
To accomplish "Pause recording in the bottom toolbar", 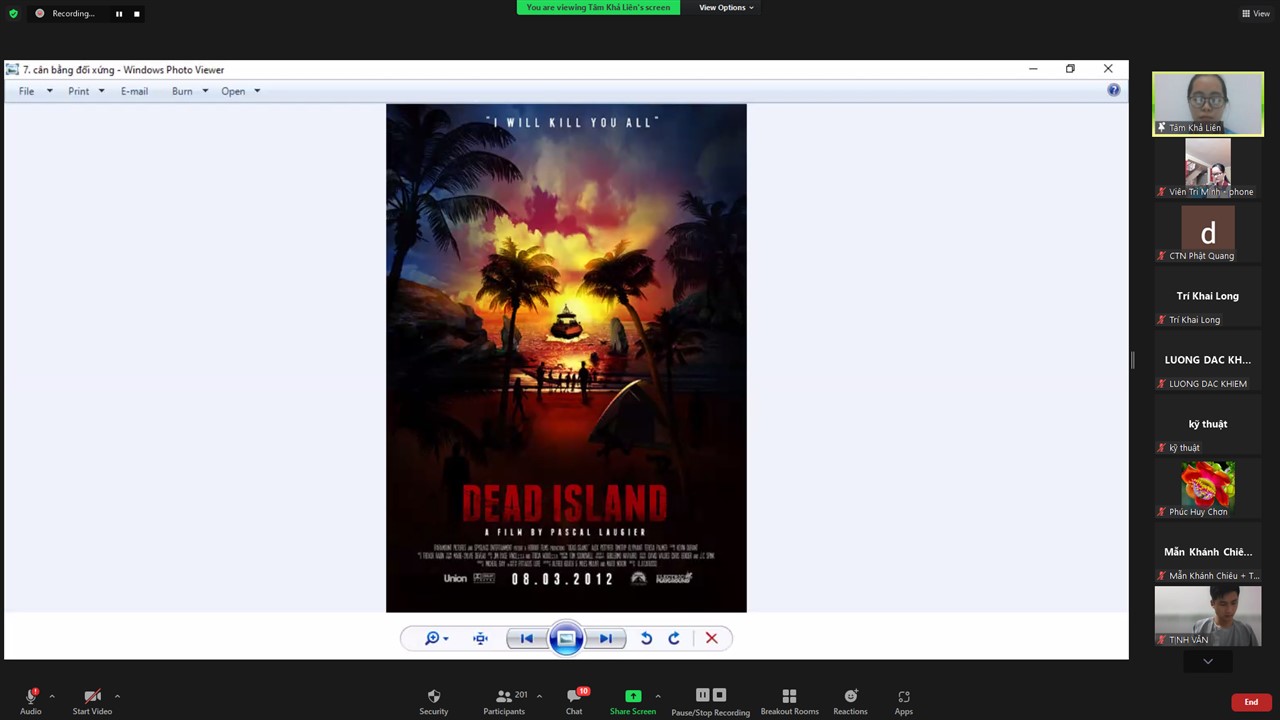I will pos(702,695).
